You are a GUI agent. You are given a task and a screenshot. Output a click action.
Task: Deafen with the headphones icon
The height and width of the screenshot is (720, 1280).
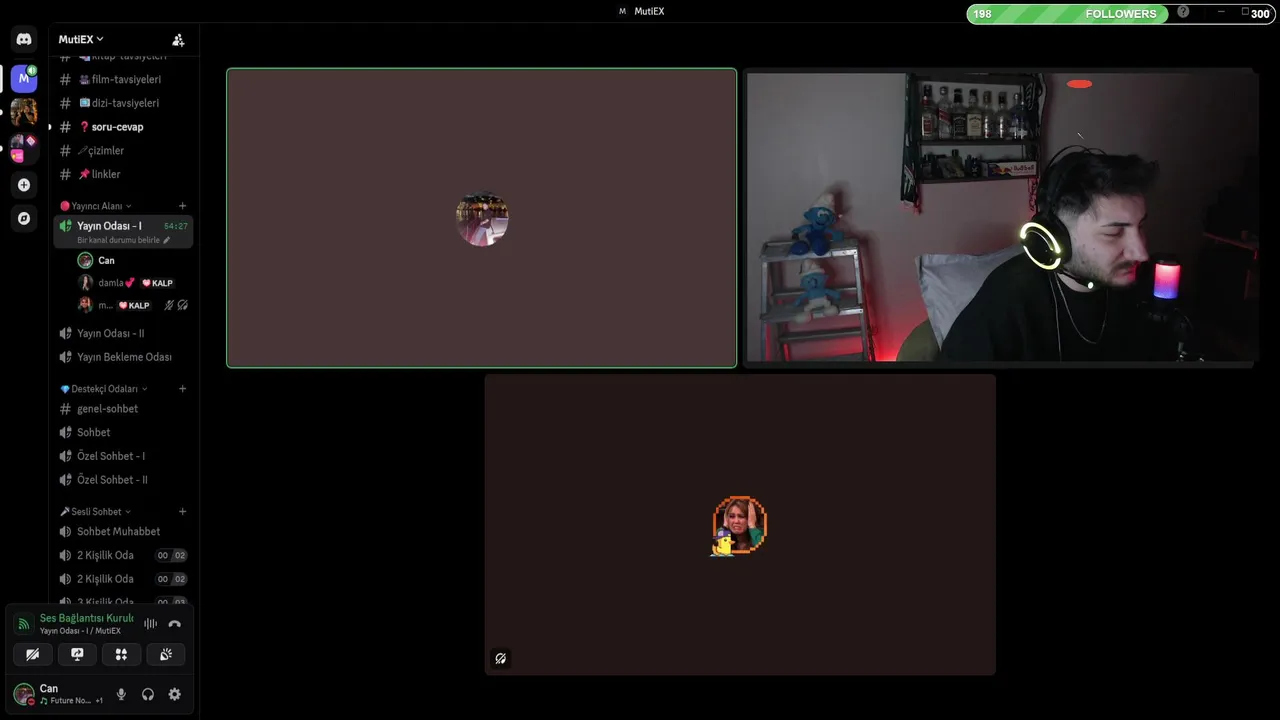(x=148, y=694)
